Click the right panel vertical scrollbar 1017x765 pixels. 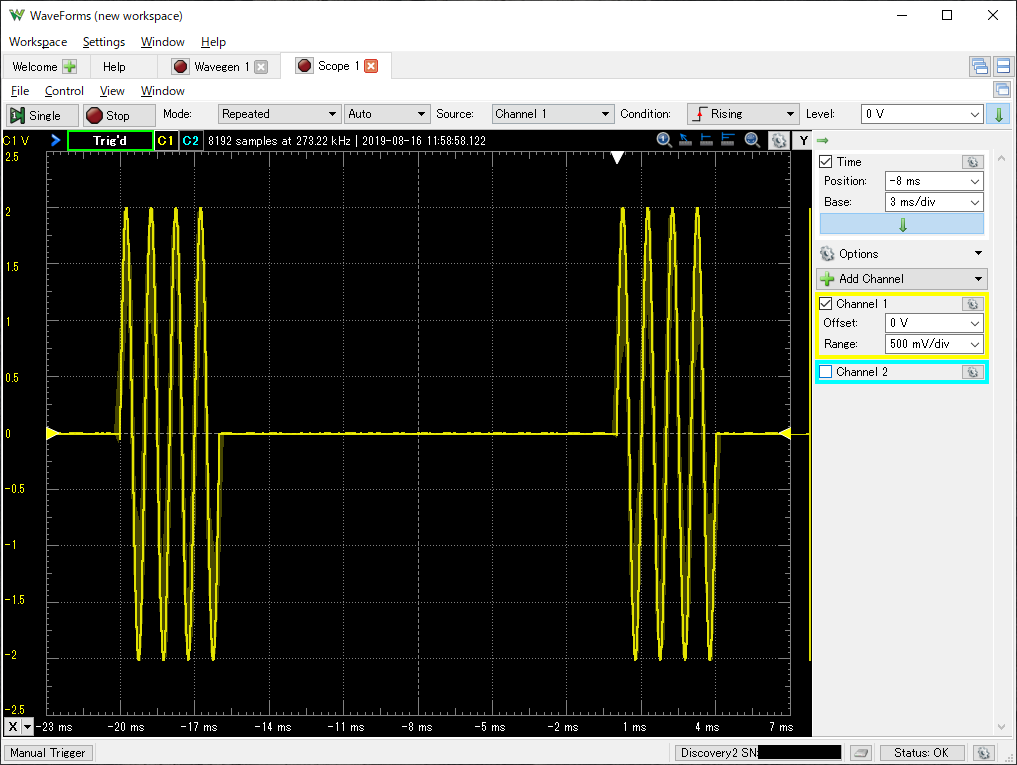pos(1001,443)
